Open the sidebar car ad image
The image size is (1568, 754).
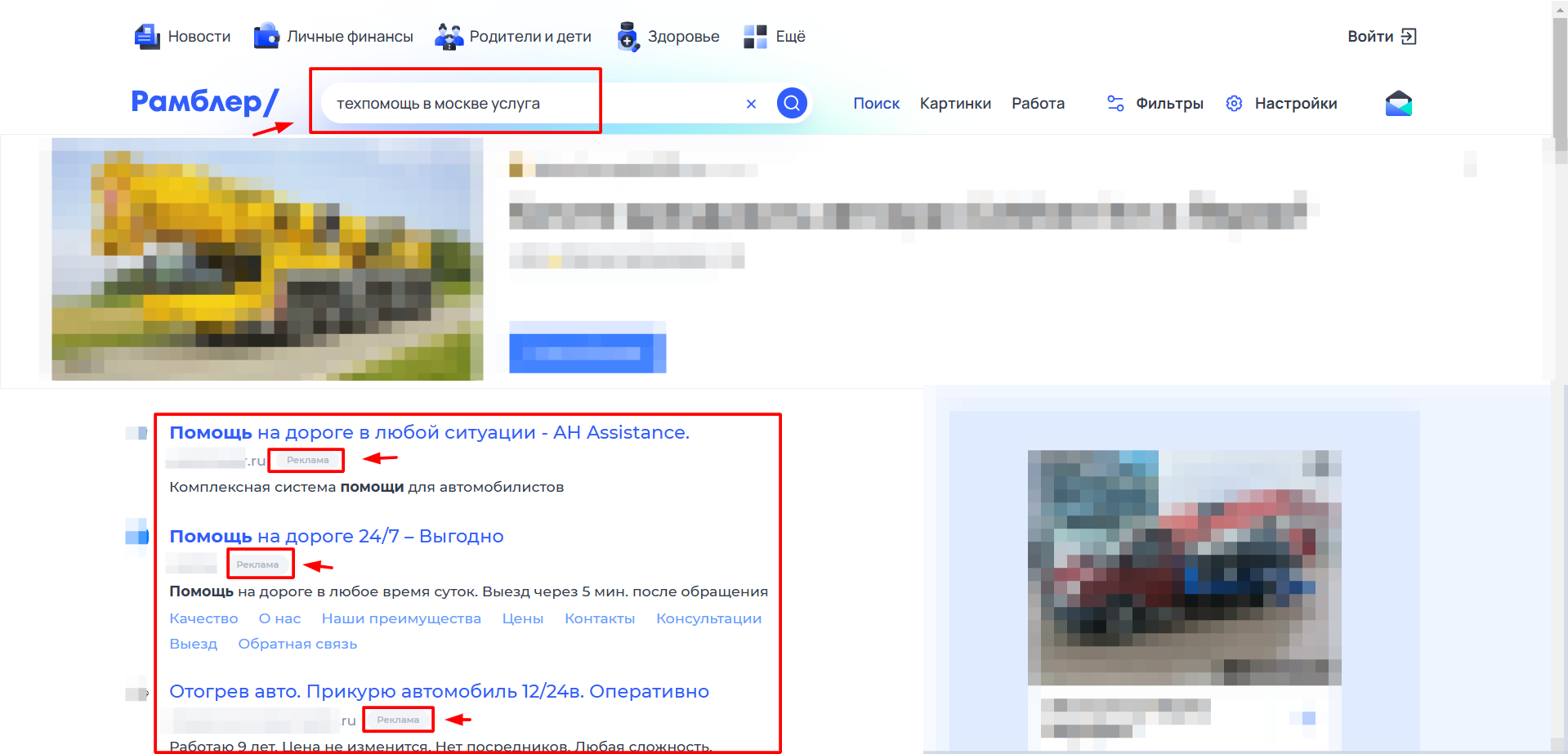click(x=1184, y=568)
